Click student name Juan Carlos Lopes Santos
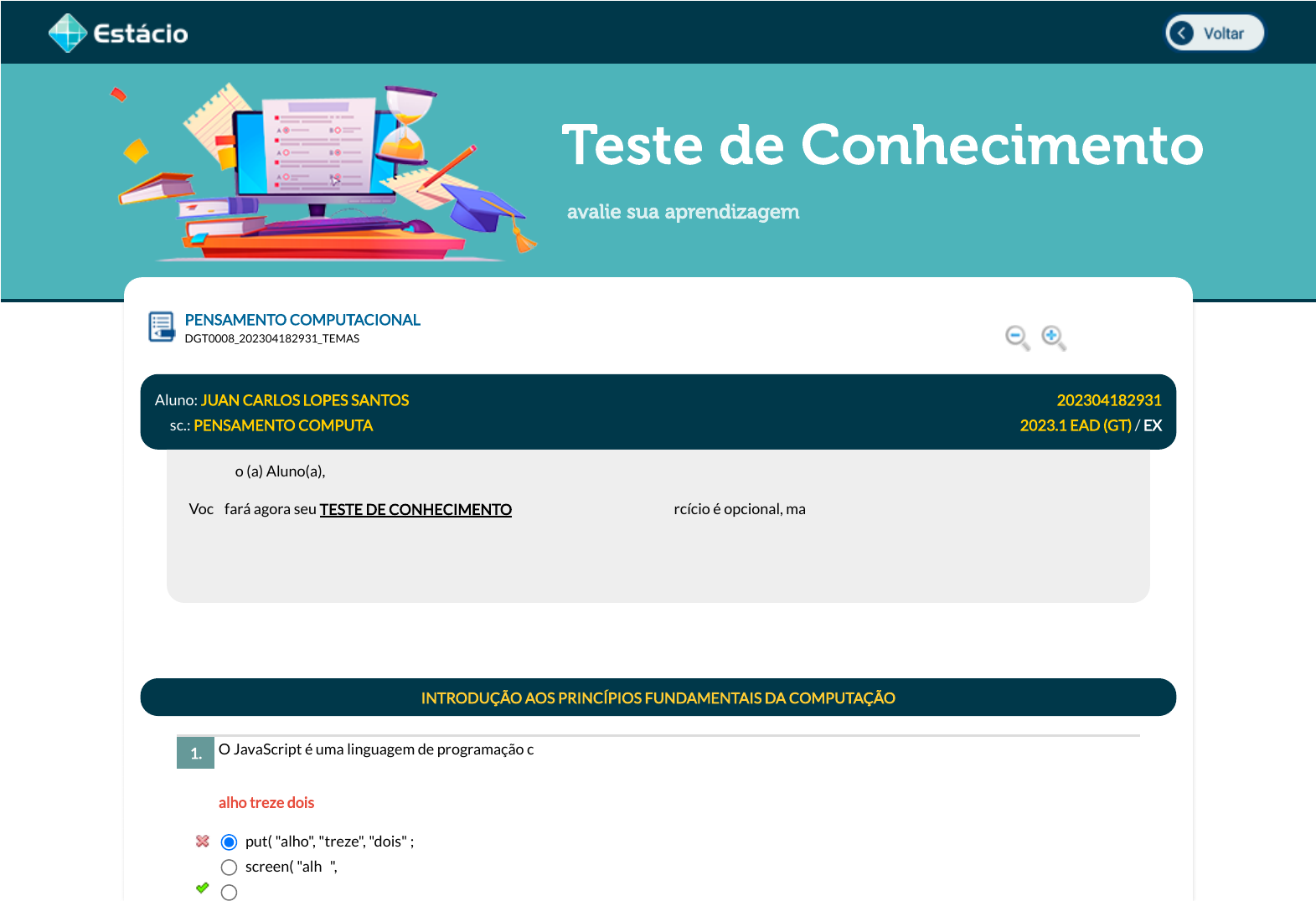Image resolution: width=1316 pixels, height=901 pixels. [x=305, y=400]
